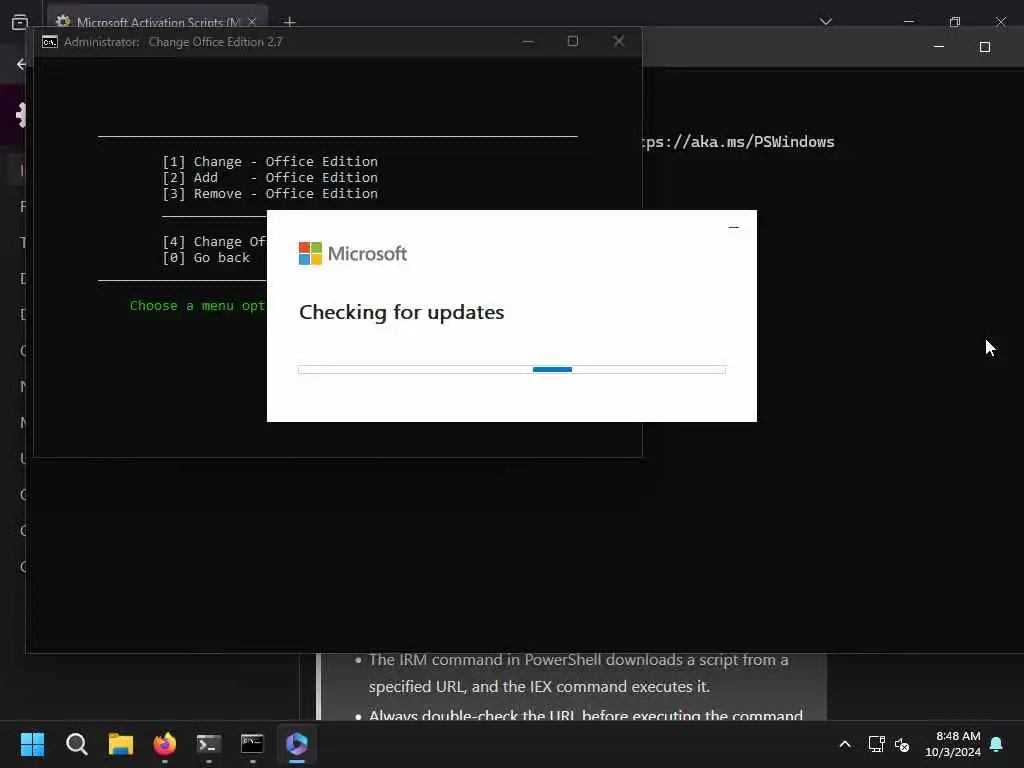Click the aka.ms/PSWindows link text

tap(739, 142)
